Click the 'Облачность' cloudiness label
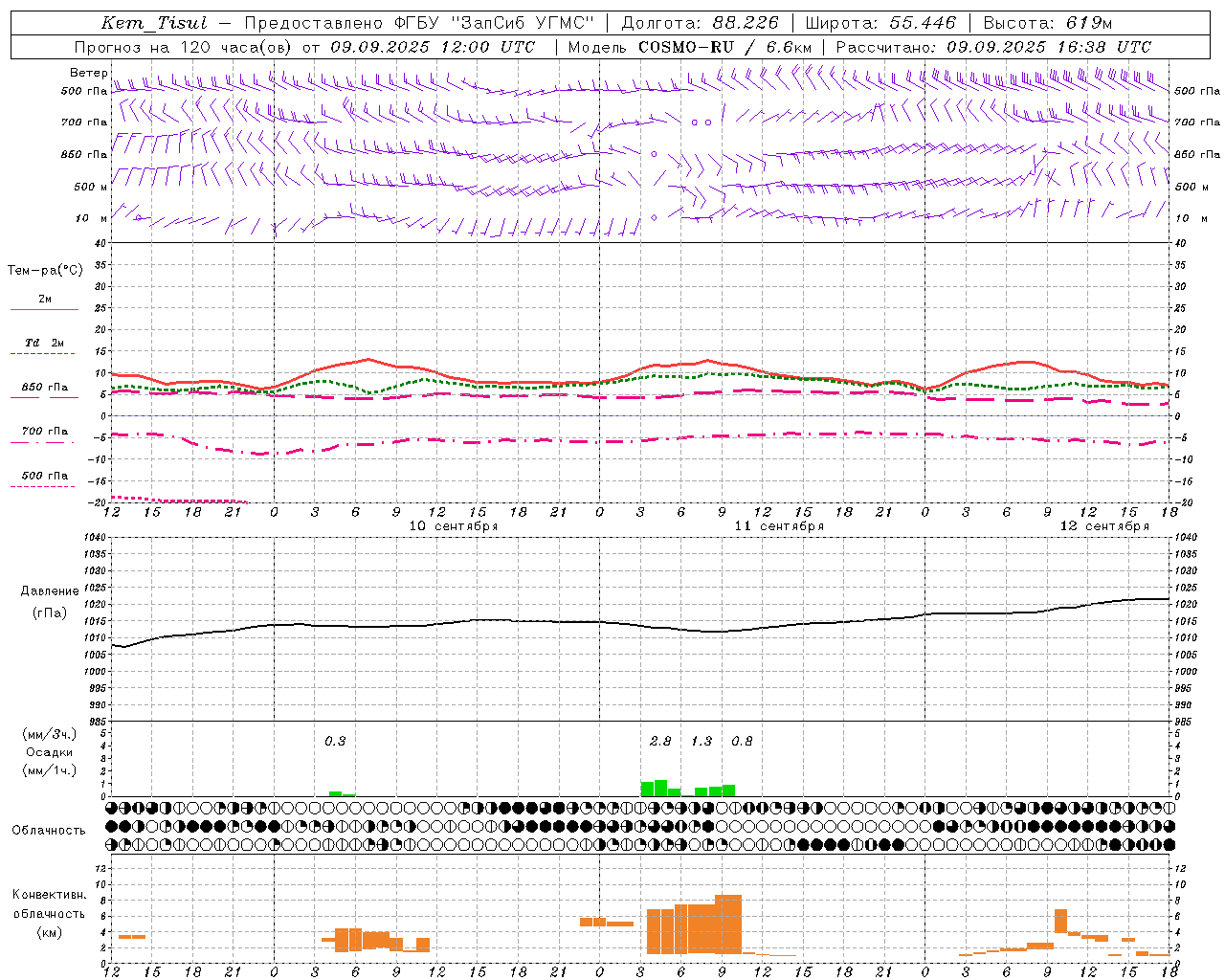The width and height of the screenshot is (1225, 980). [49, 831]
